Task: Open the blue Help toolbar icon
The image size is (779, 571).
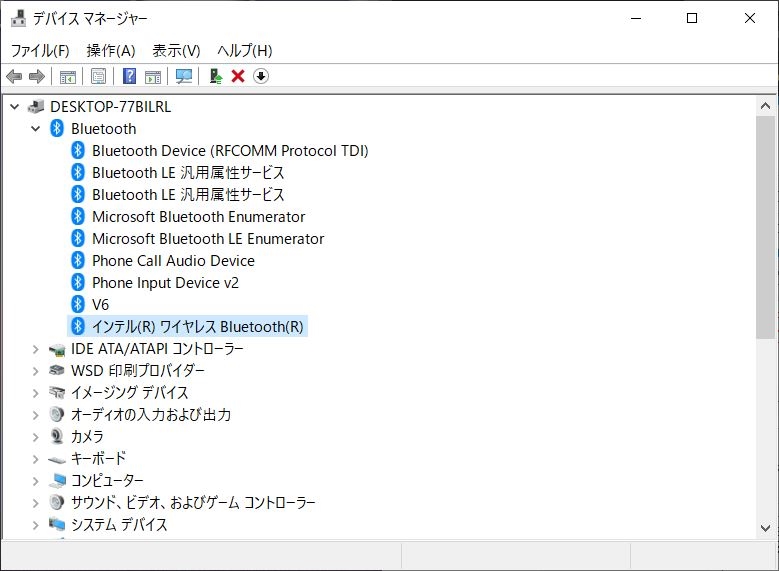Action: (129, 76)
